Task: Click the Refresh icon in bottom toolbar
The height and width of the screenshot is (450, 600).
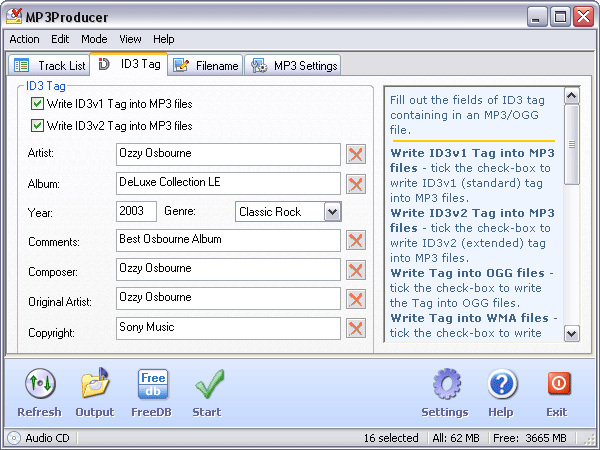Action: click(40, 384)
